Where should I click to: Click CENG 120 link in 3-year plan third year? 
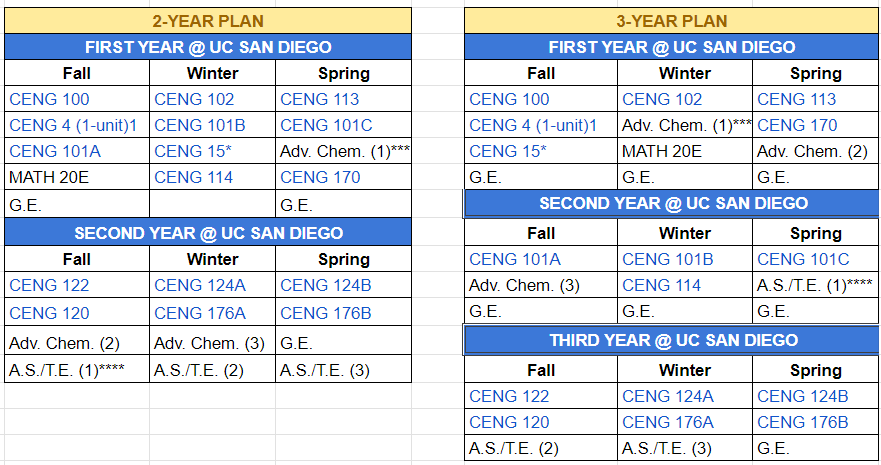pyautogui.click(x=510, y=422)
